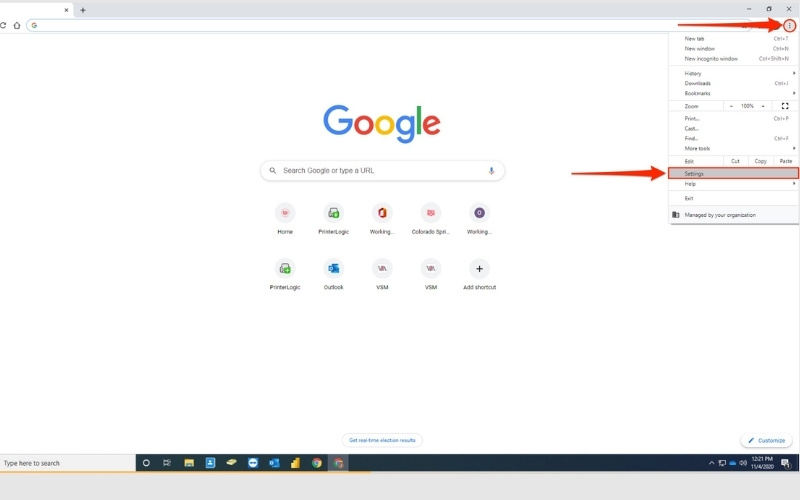Open the VSM shortcut beside Add shortcut
The image size is (800, 500).
click(431, 274)
